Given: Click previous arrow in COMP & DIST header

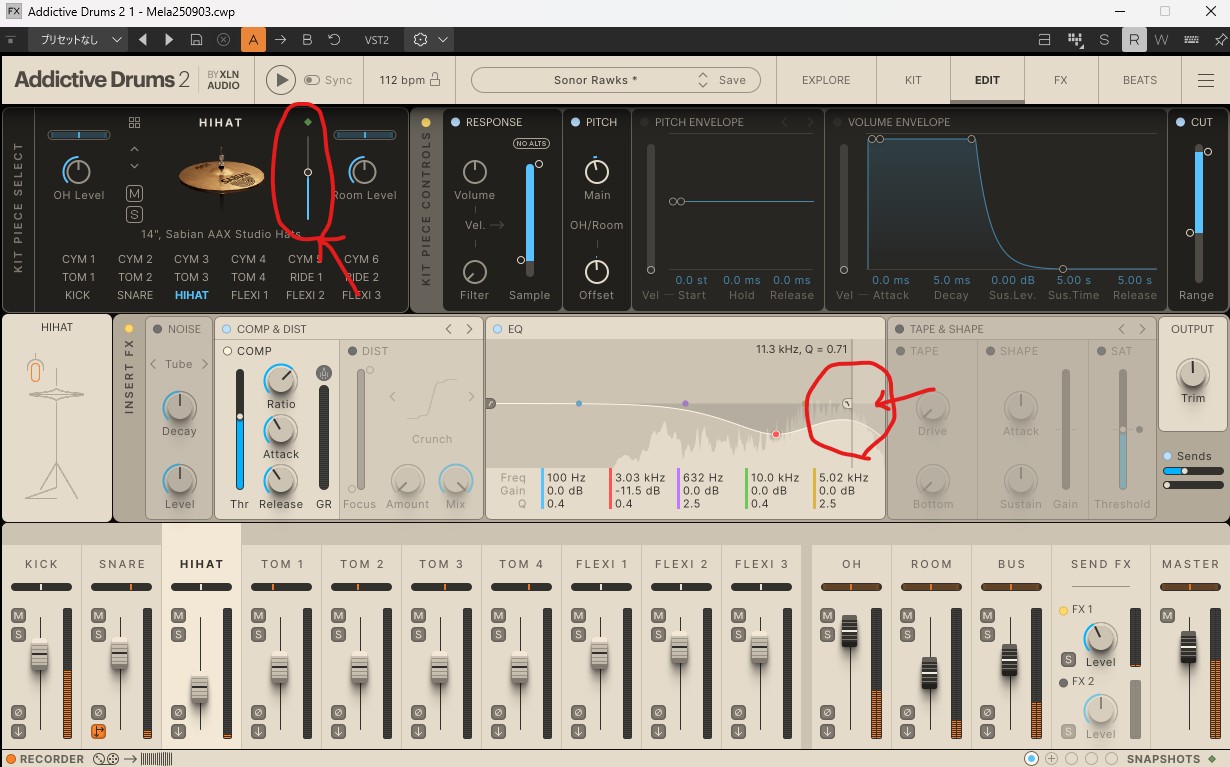Looking at the screenshot, I should 448,329.
